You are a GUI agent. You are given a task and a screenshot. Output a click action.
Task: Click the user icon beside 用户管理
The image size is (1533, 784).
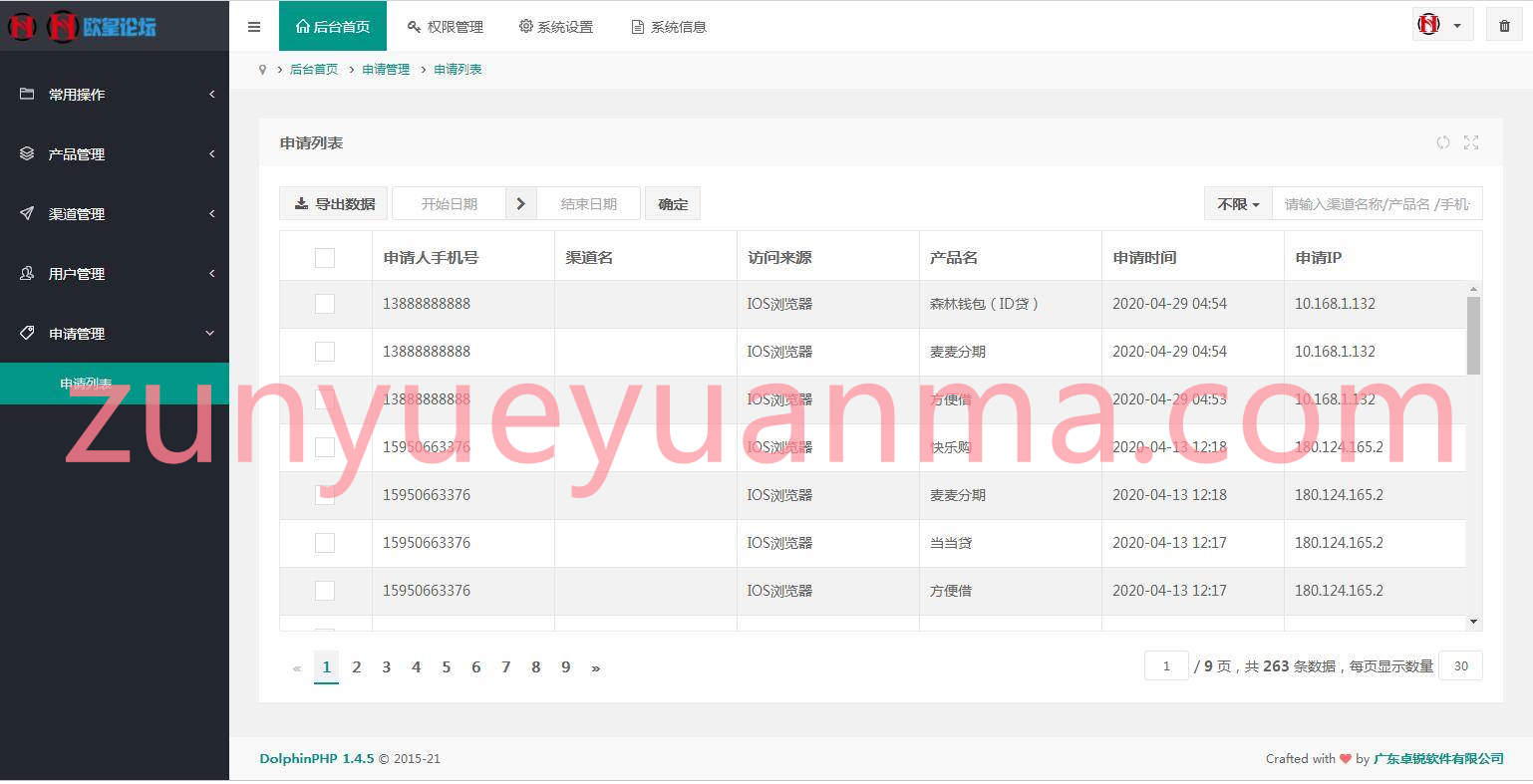tap(27, 273)
